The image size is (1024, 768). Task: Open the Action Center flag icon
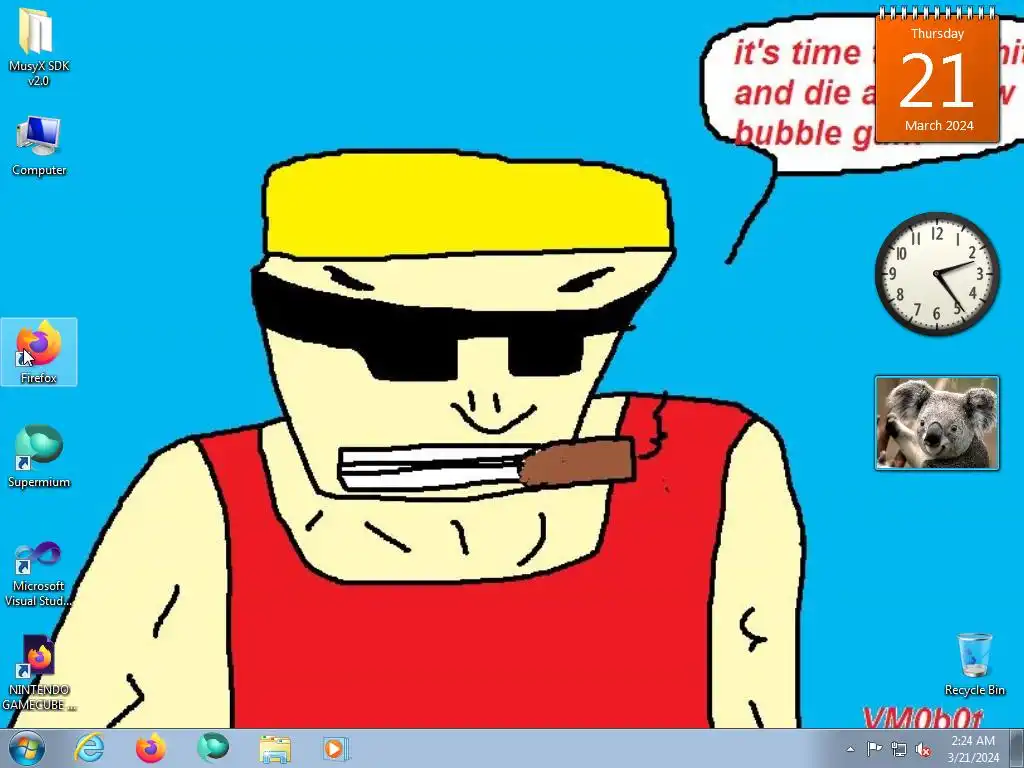tap(874, 749)
